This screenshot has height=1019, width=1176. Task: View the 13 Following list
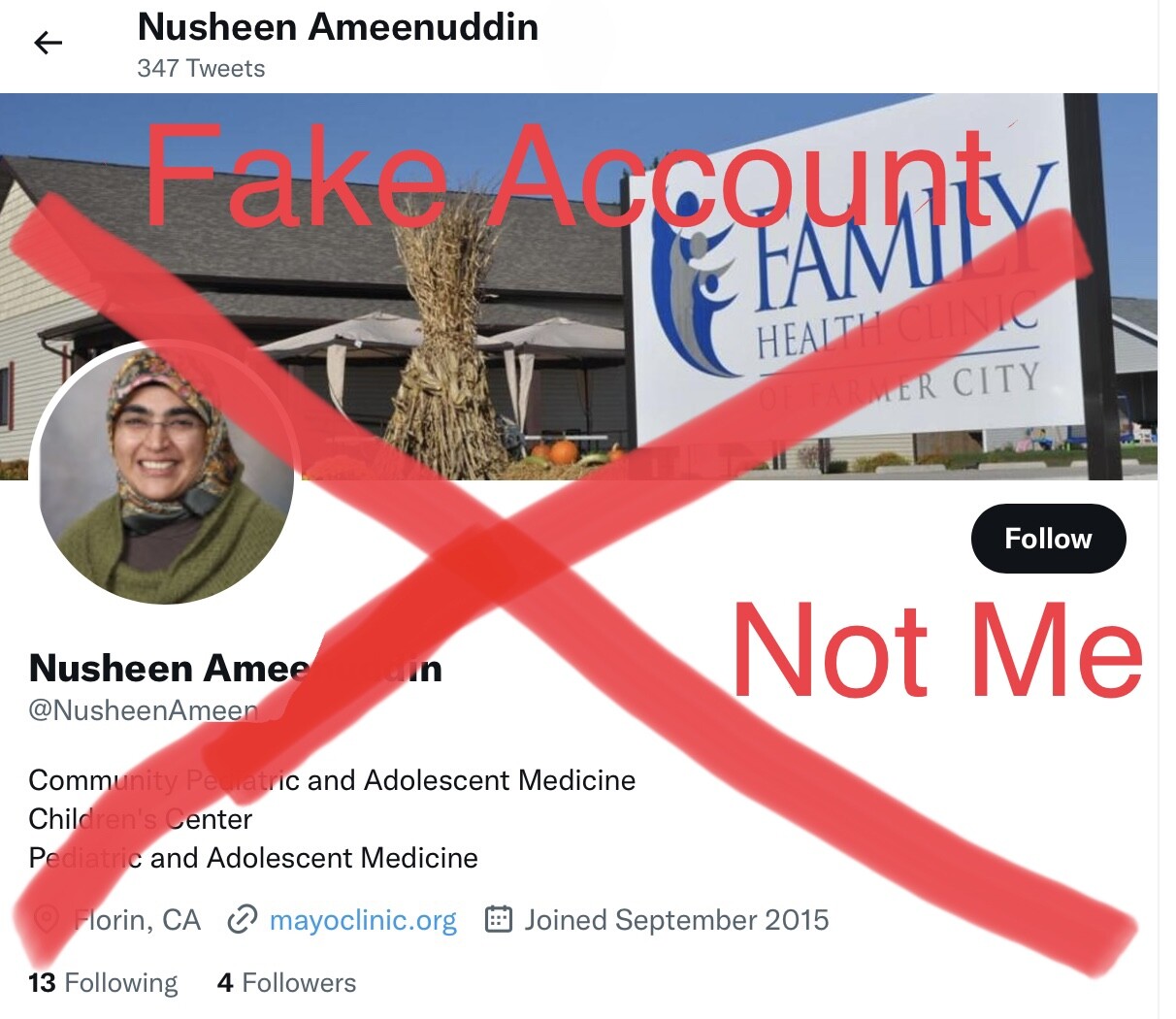click(x=103, y=983)
